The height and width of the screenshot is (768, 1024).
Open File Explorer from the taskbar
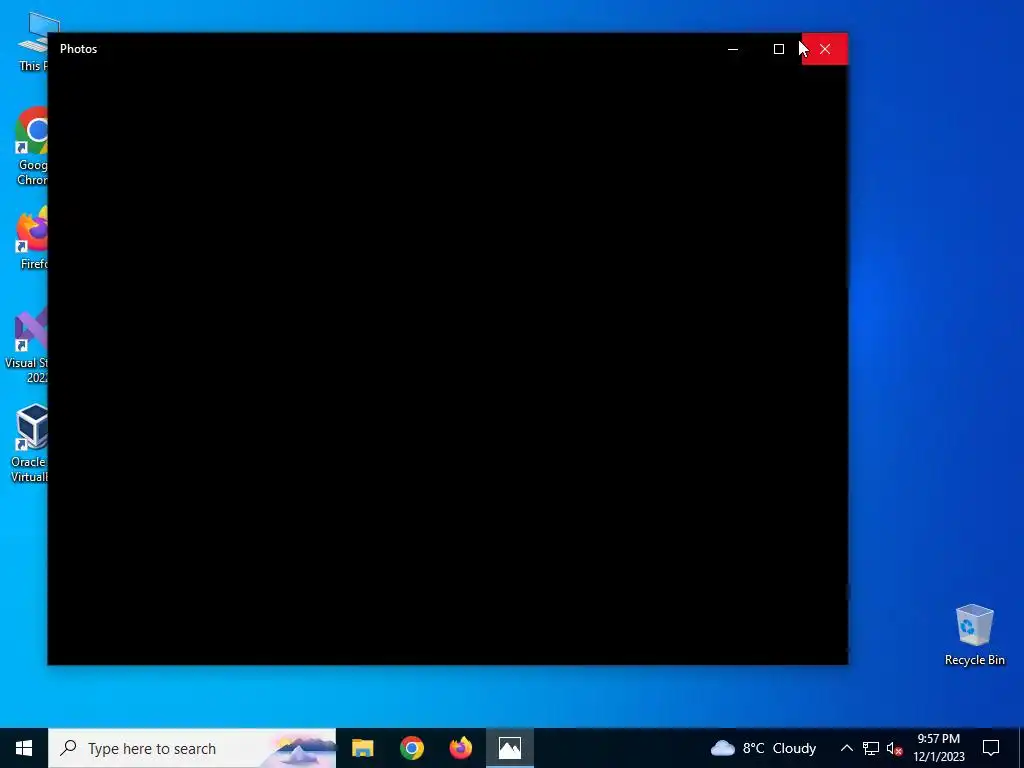362,748
